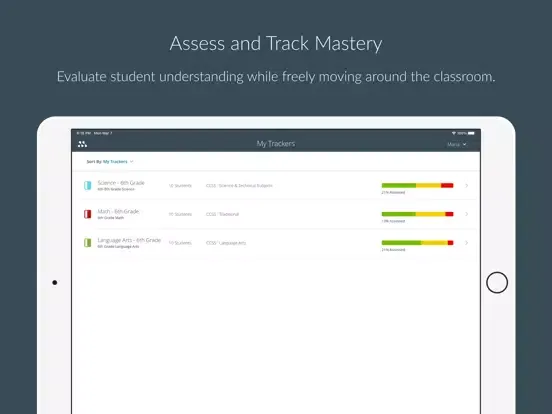Click CCSS Language Arts standards text
Screen dimensions: 552x414
pyautogui.click(x=226, y=243)
